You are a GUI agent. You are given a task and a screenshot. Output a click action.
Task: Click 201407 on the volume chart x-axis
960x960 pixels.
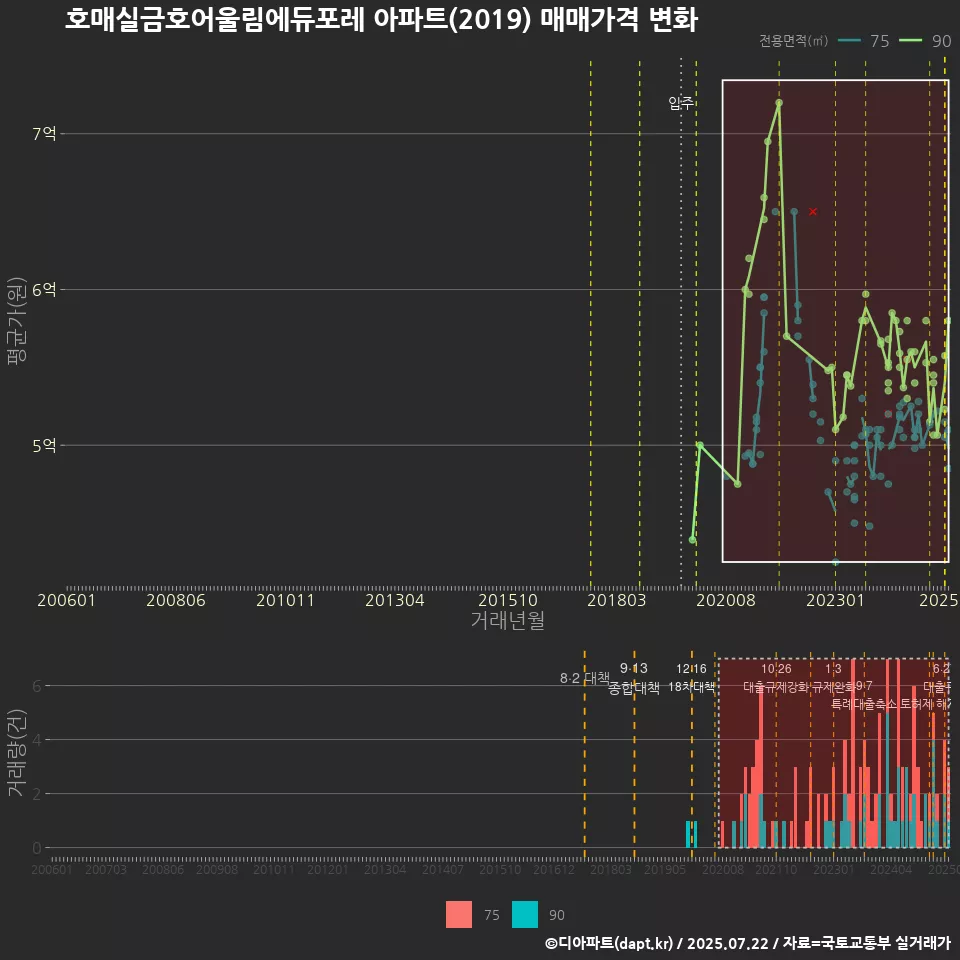(x=443, y=869)
